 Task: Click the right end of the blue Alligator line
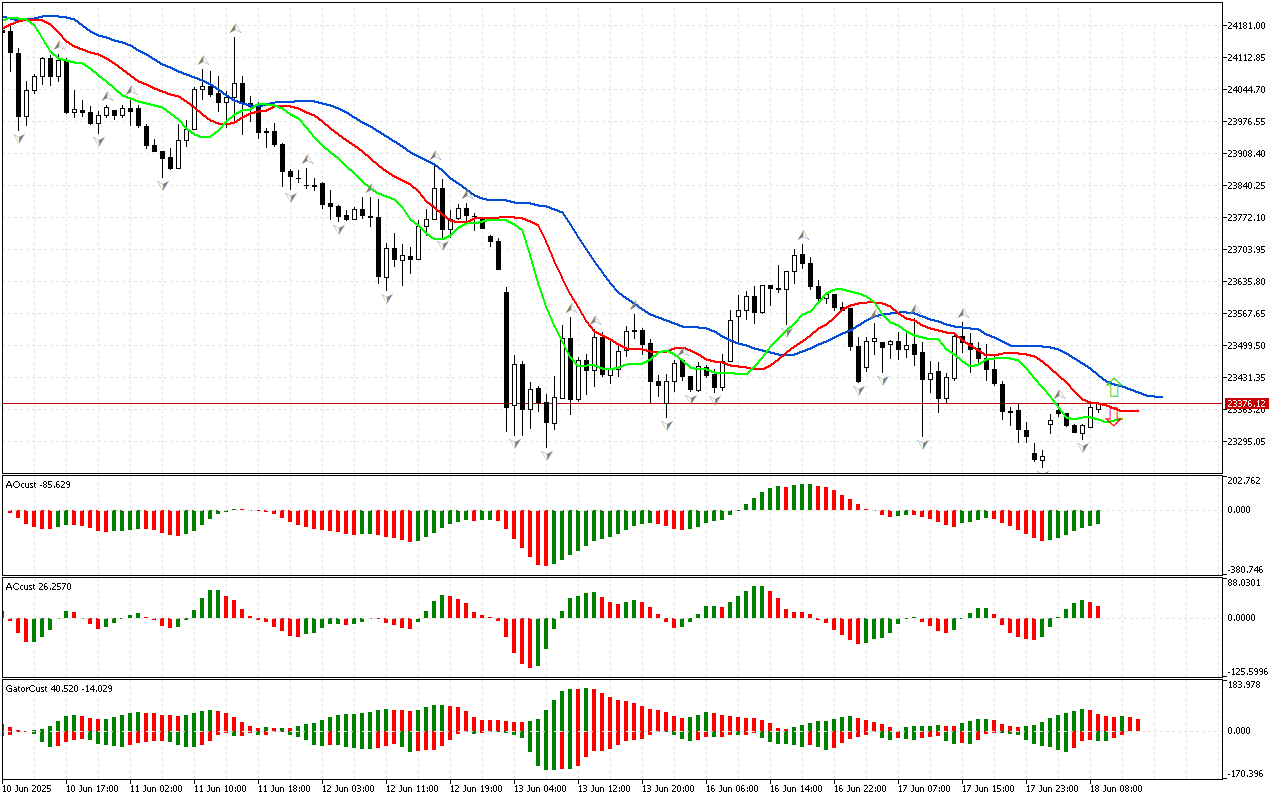[1158, 397]
